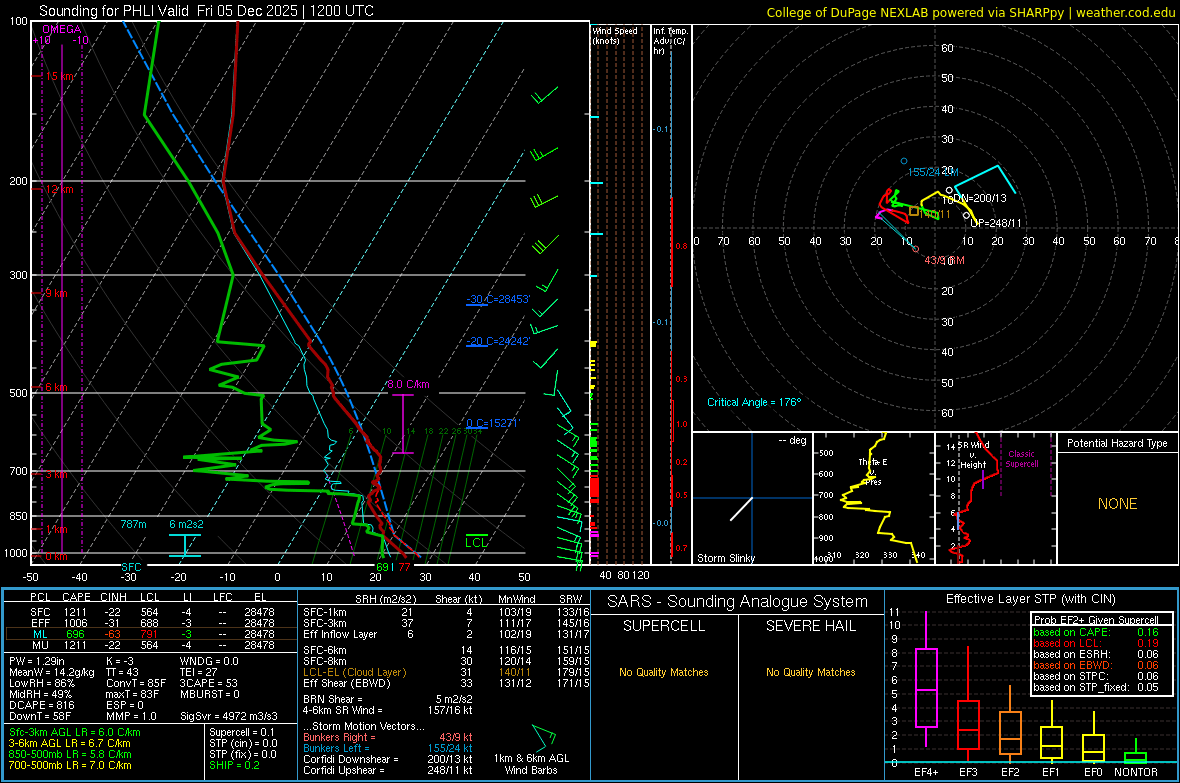Click the -20 C=24242' level label
Viewport: 1180px width, 783px height.
(498, 341)
